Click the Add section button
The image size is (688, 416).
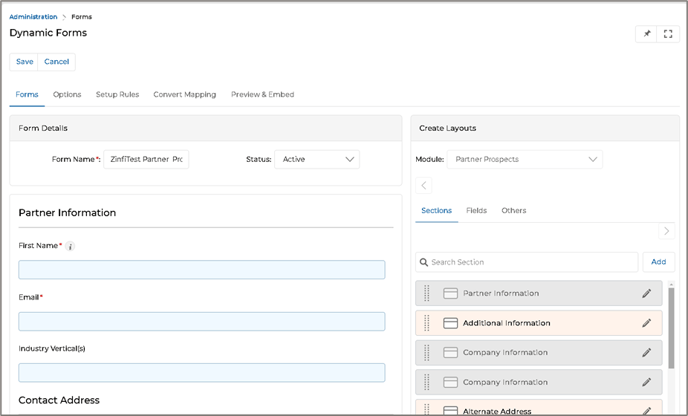(x=658, y=262)
